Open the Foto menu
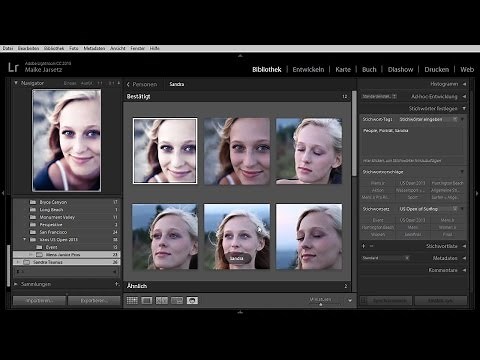 (x=74, y=48)
